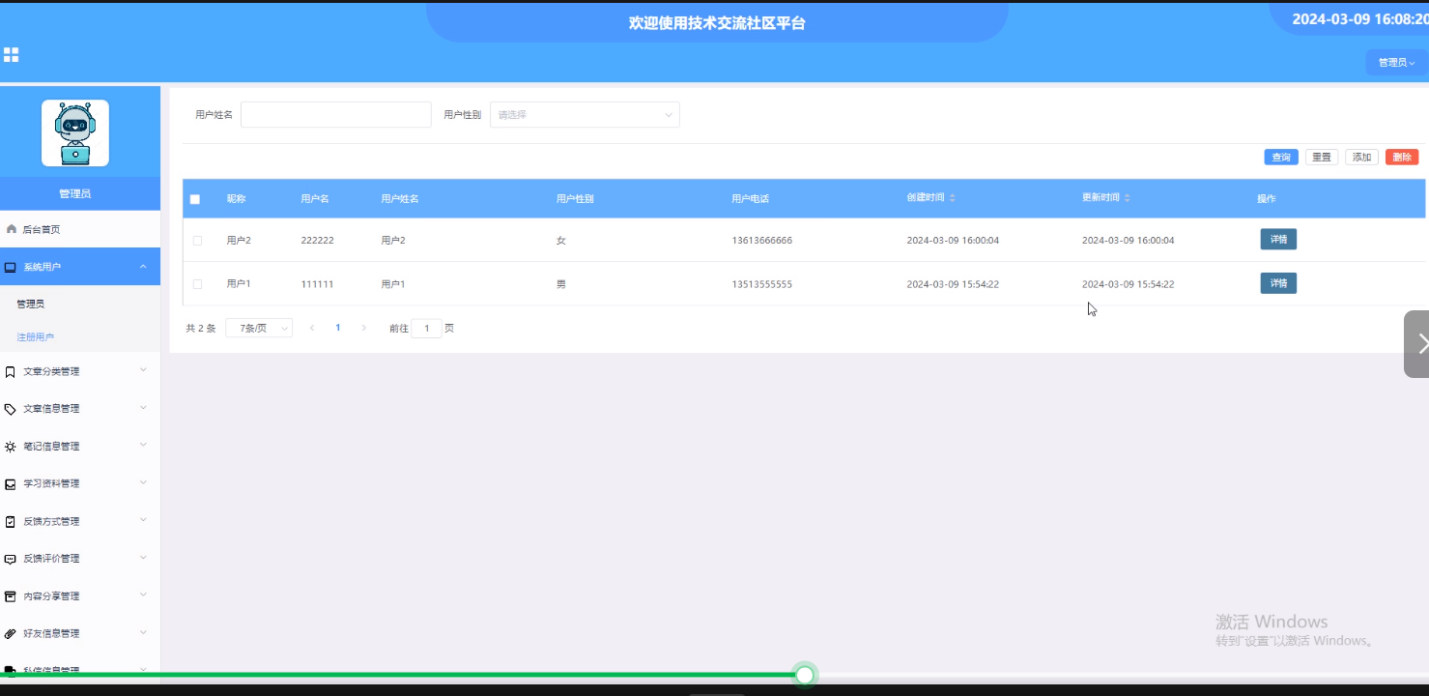Click the 重置 reset button
Viewport: 1429px width, 696px height.
tap(1322, 157)
